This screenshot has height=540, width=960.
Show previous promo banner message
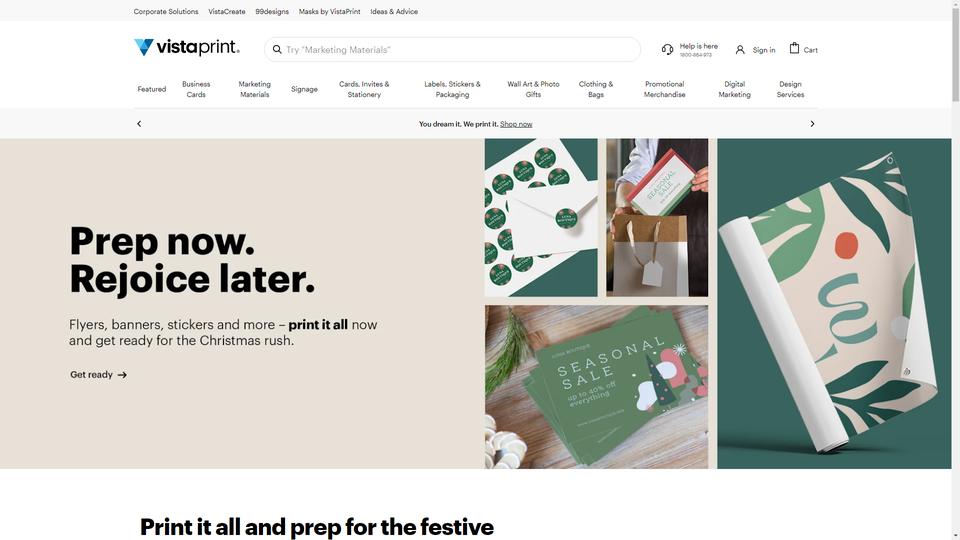tap(139, 124)
